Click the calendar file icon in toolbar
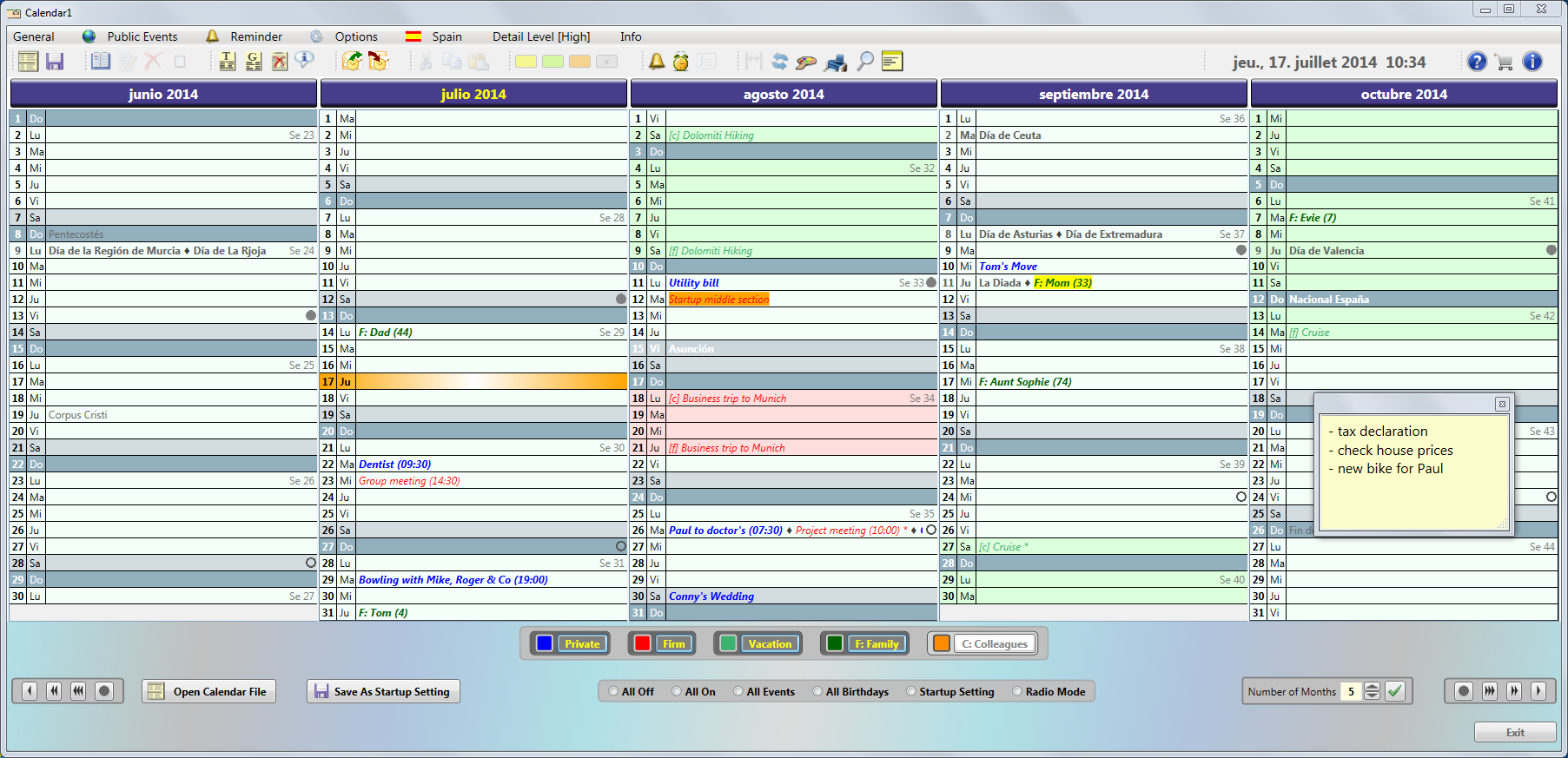1568x758 pixels. click(x=28, y=62)
